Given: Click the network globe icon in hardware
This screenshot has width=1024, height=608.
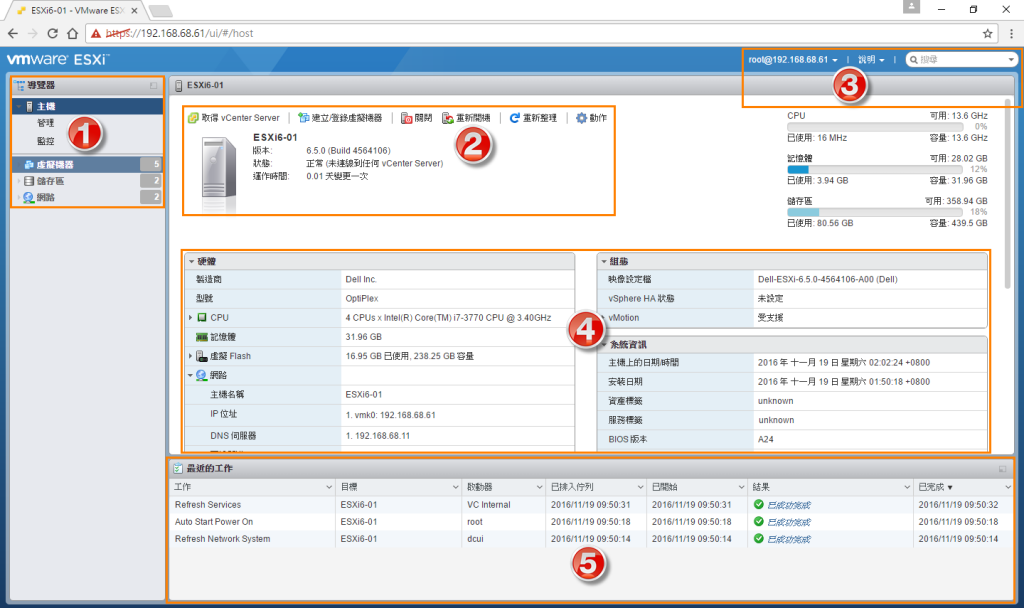Looking at the screenshot, I should pos(201,375).
